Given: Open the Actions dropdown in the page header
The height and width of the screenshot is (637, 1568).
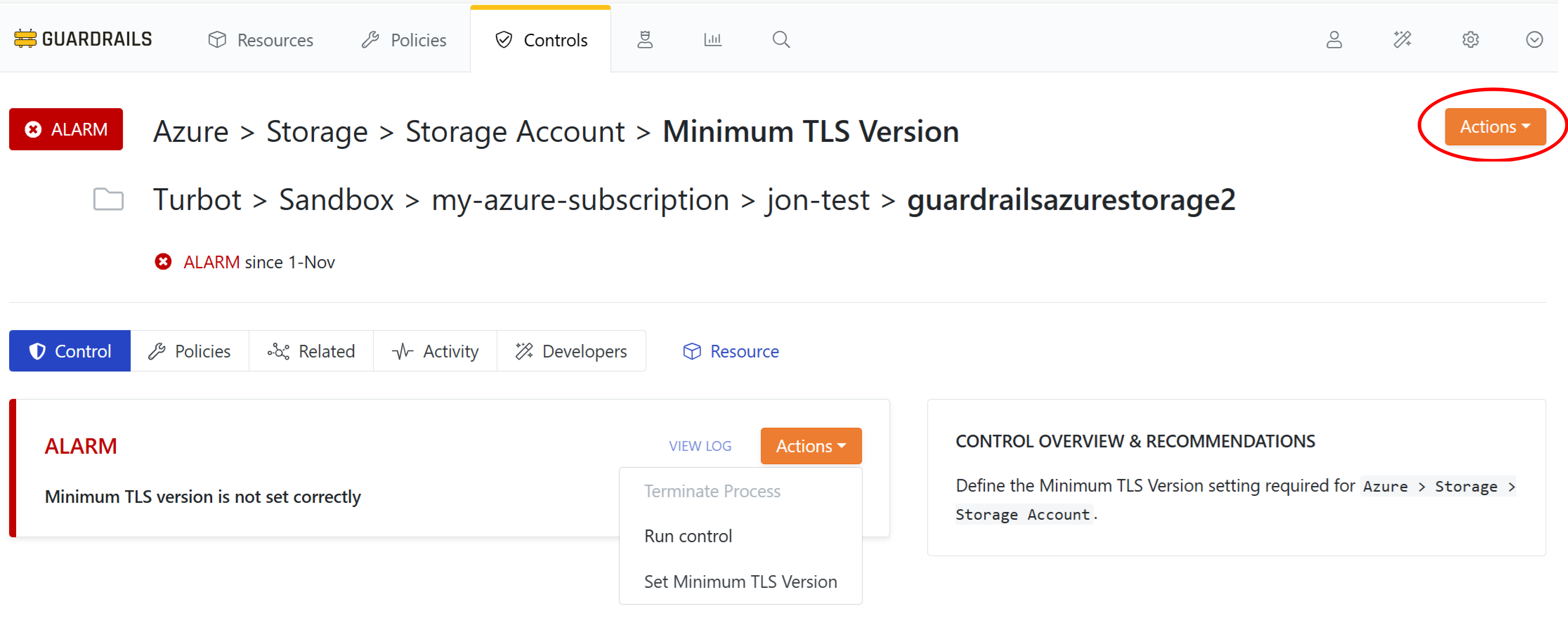Looking at the screenshot, I should point(1494,126).
